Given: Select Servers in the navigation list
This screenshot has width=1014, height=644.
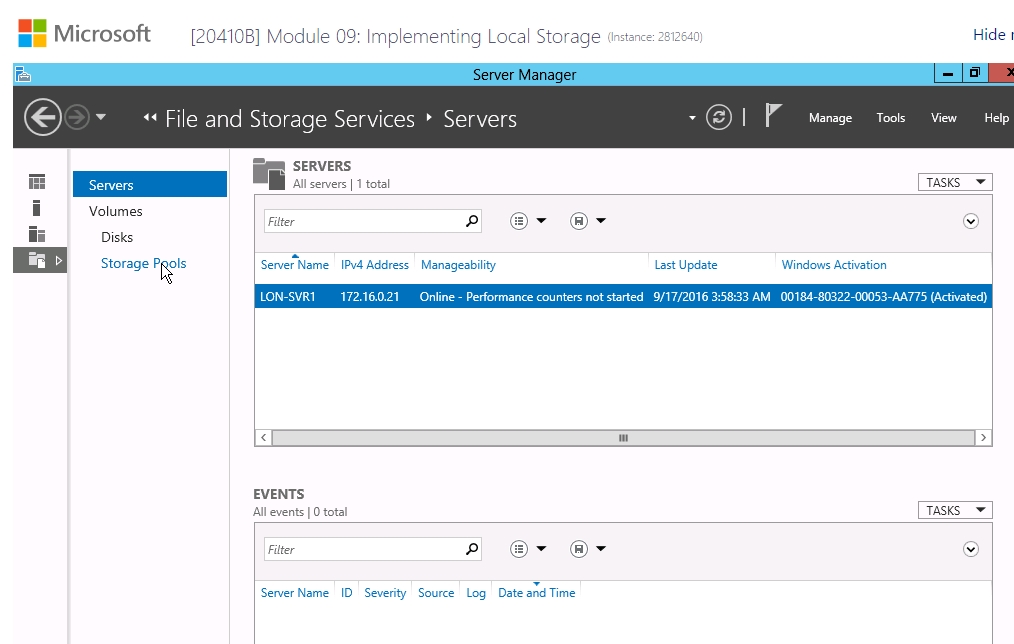Looking at the screenshot, I should pyautogui.click(x=150, y=184).
